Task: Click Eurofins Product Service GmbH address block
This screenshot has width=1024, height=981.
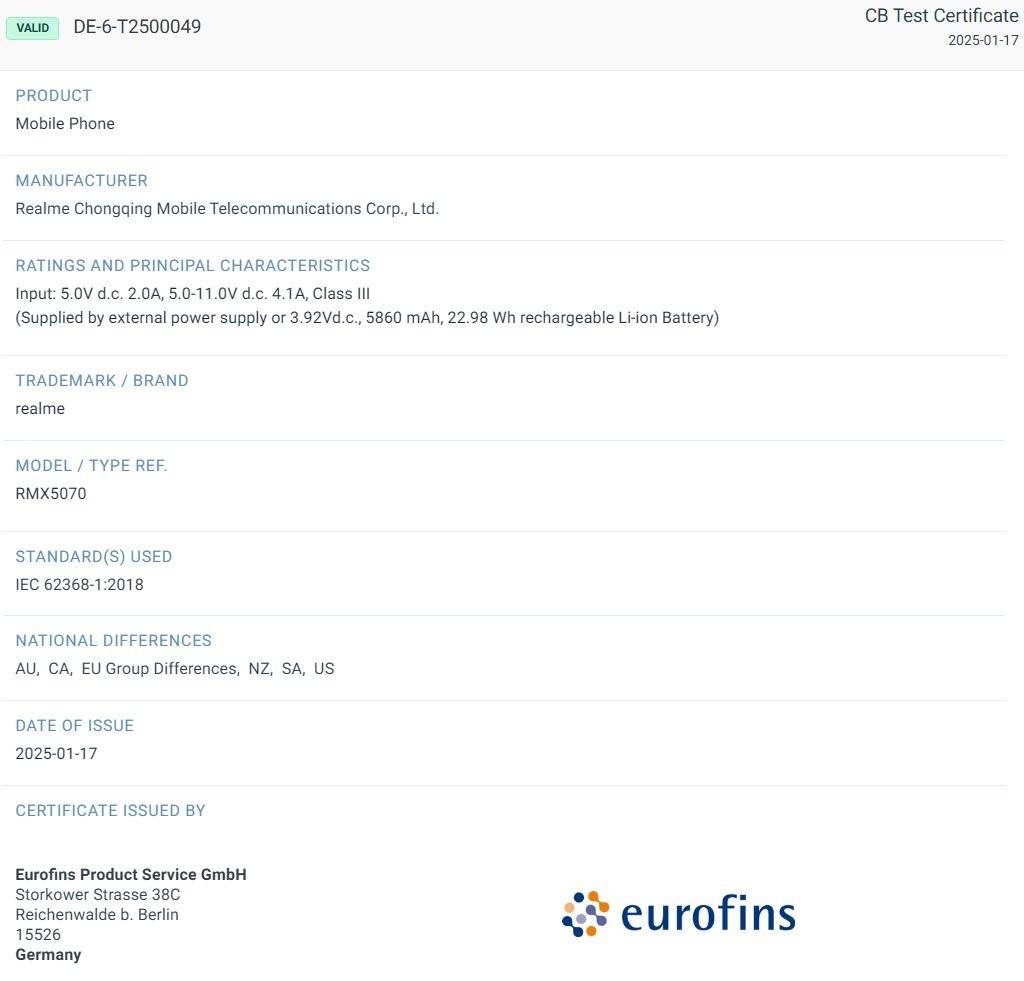Action: [130, 913]
